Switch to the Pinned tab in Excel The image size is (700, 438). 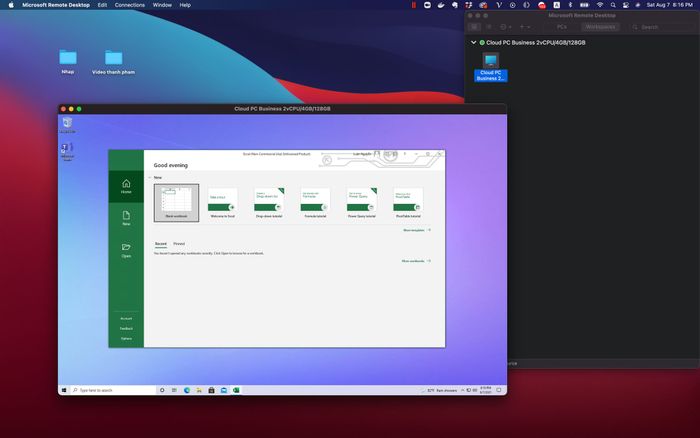click(x=179, y=244)
